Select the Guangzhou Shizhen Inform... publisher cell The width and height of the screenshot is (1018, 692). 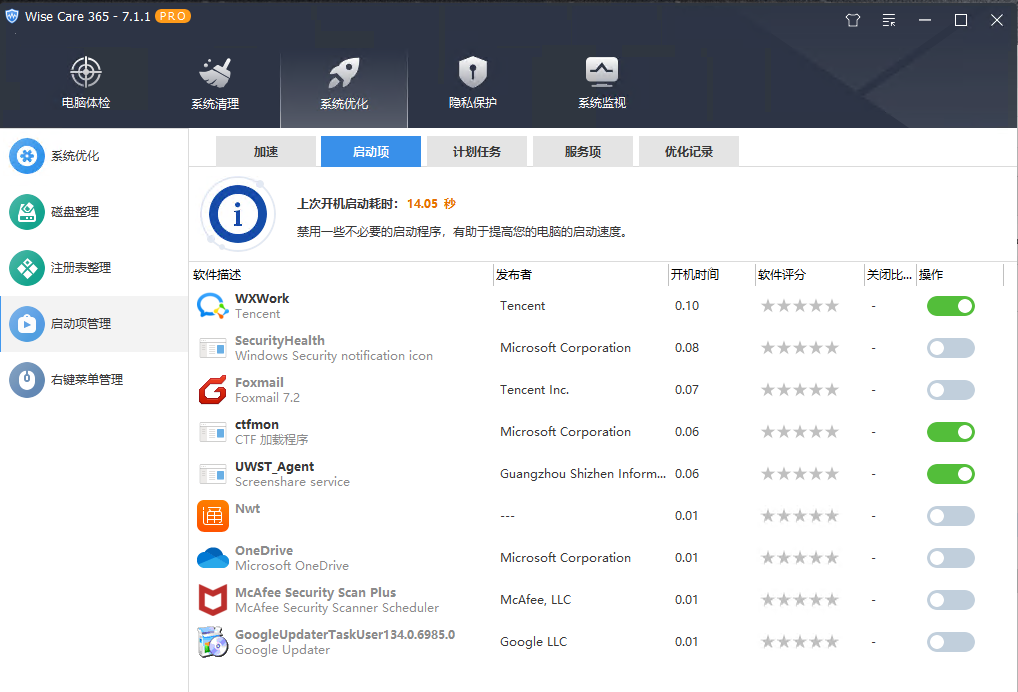(582, 474)
